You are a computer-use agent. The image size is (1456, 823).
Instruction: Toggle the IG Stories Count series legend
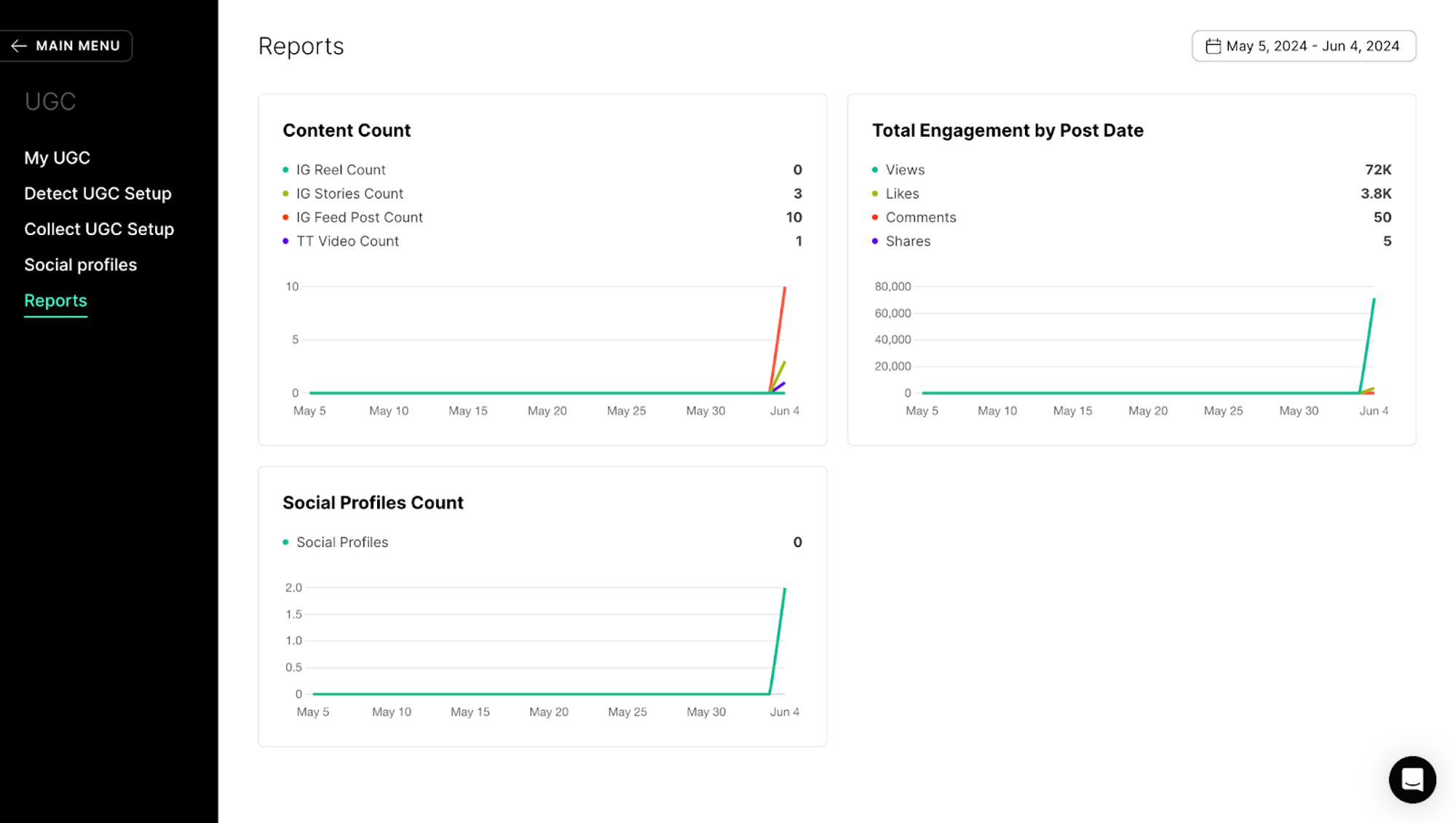coord(349,194)
